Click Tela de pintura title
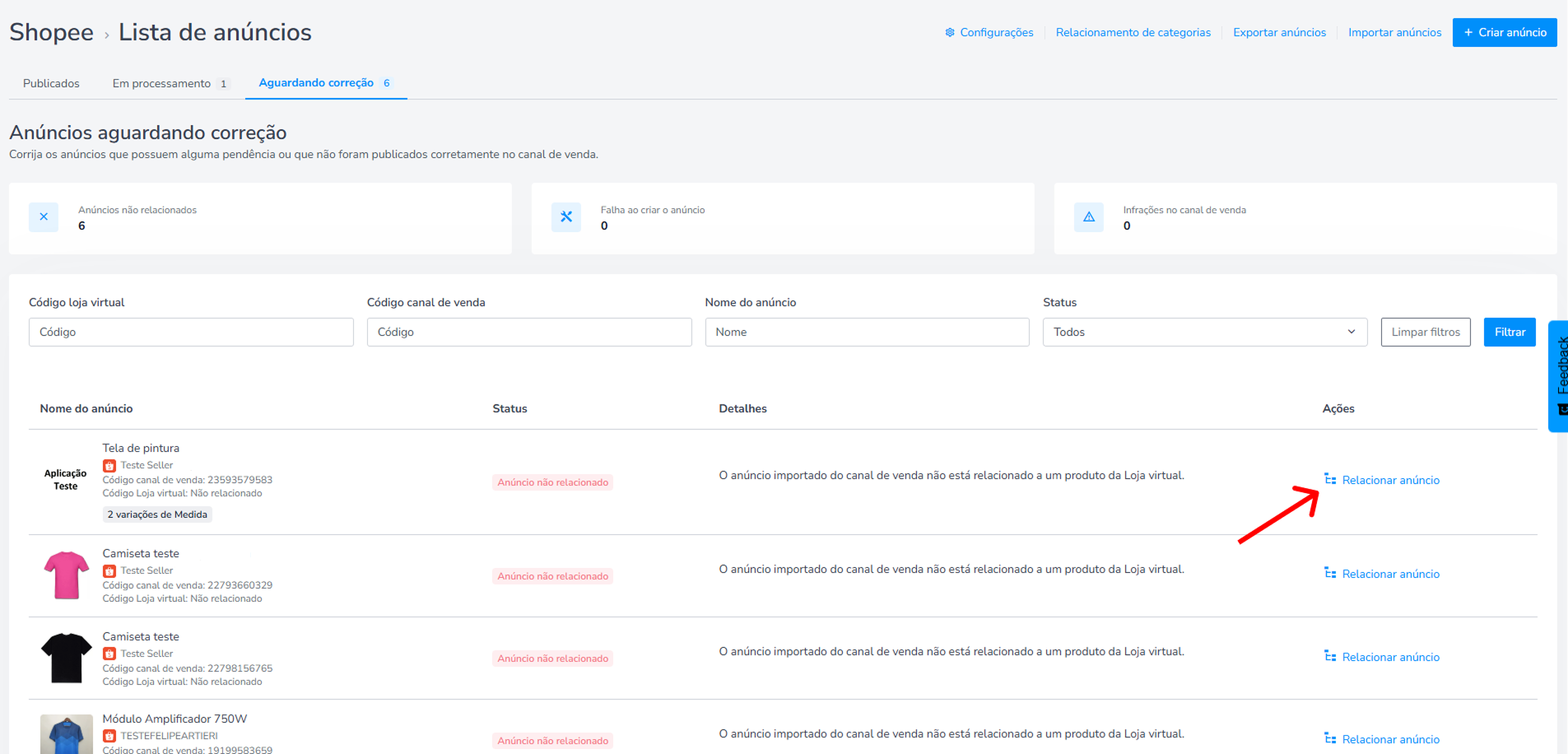Image resolution: width=1568 pixels, height=754 pixels. point(141,449)
